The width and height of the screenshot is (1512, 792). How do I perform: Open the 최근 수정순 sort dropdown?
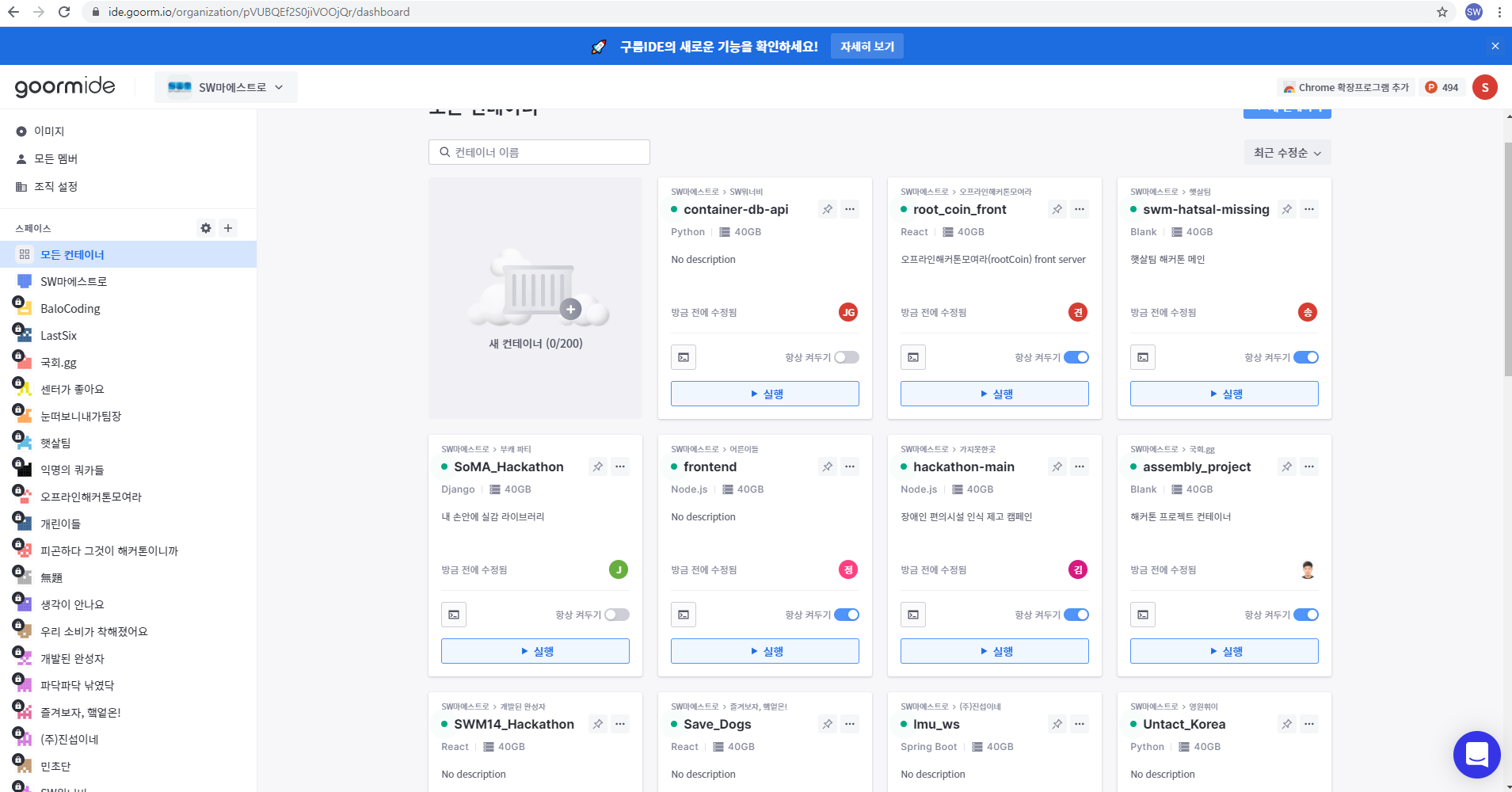tap(1287, 153)
